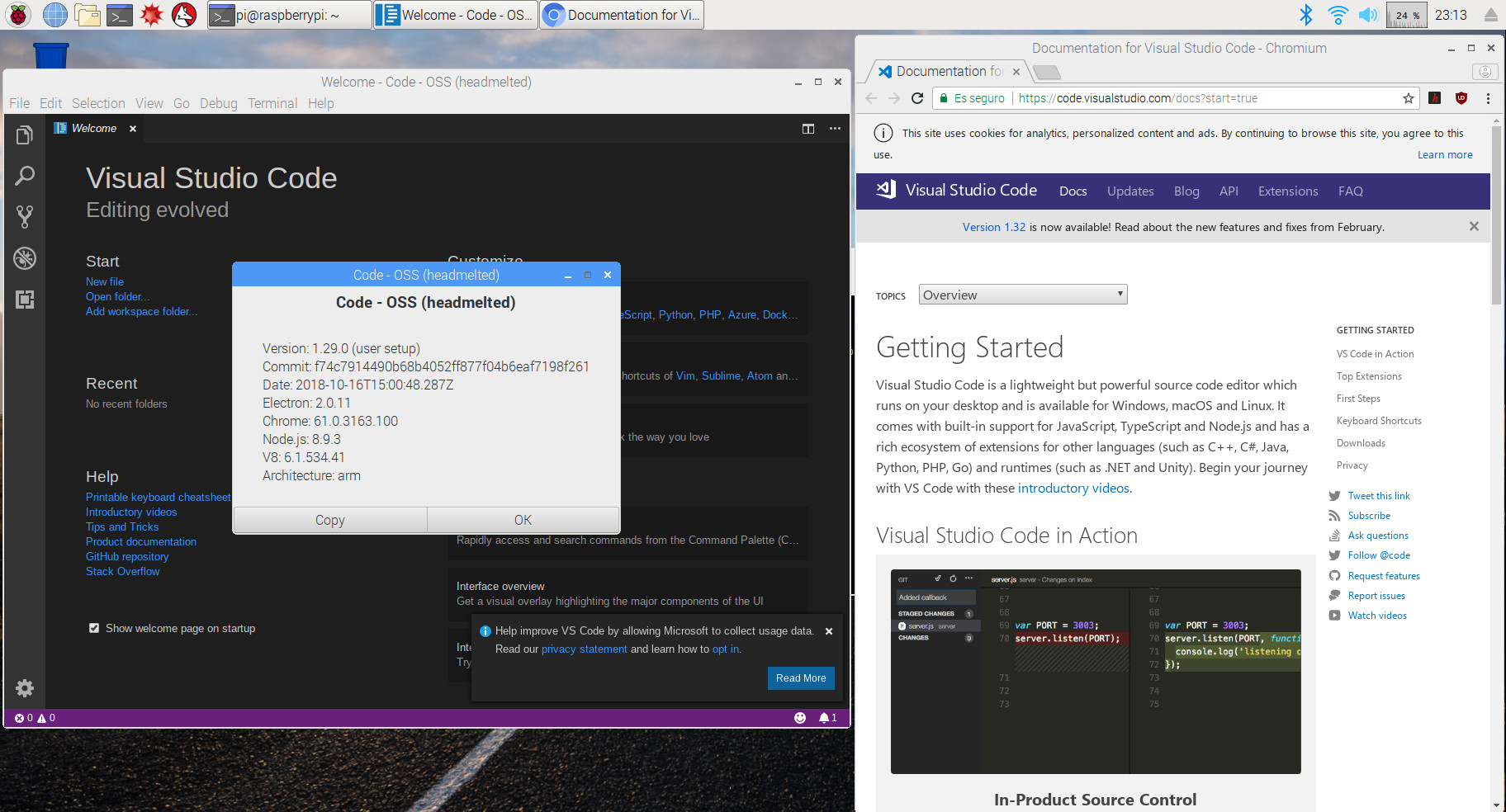Open the Raspberry Pi main menu
Viewport: 1506px width, 812px height.
18,15
